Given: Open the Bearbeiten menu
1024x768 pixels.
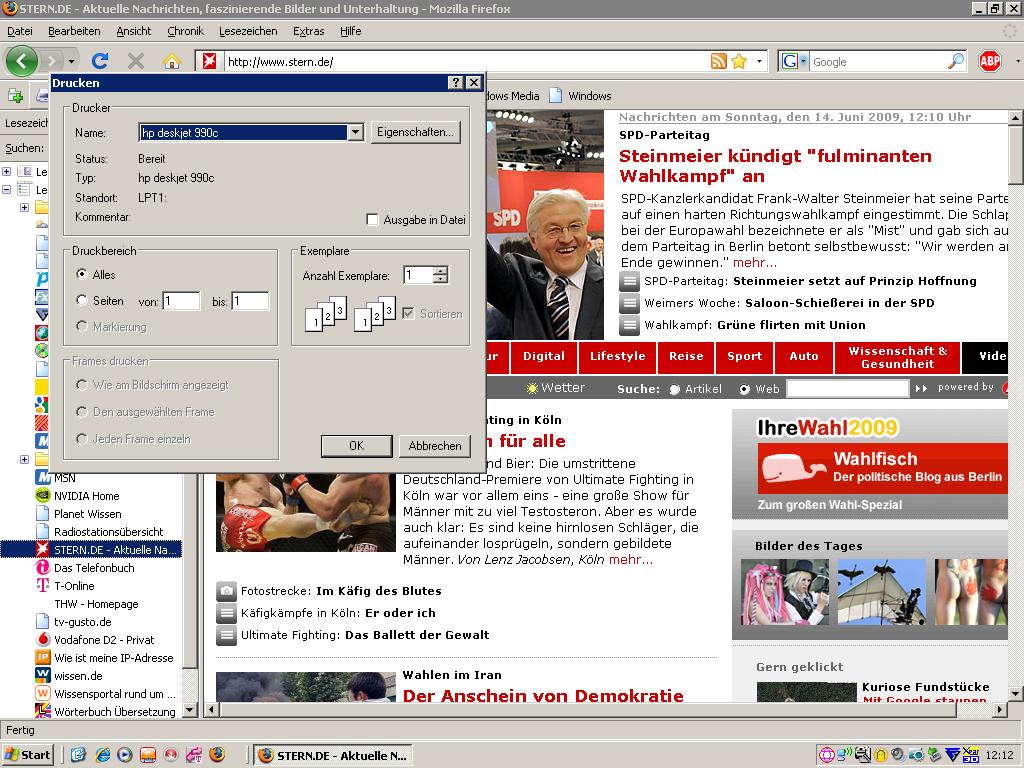Looking at the screenshot, I should 74,31.
